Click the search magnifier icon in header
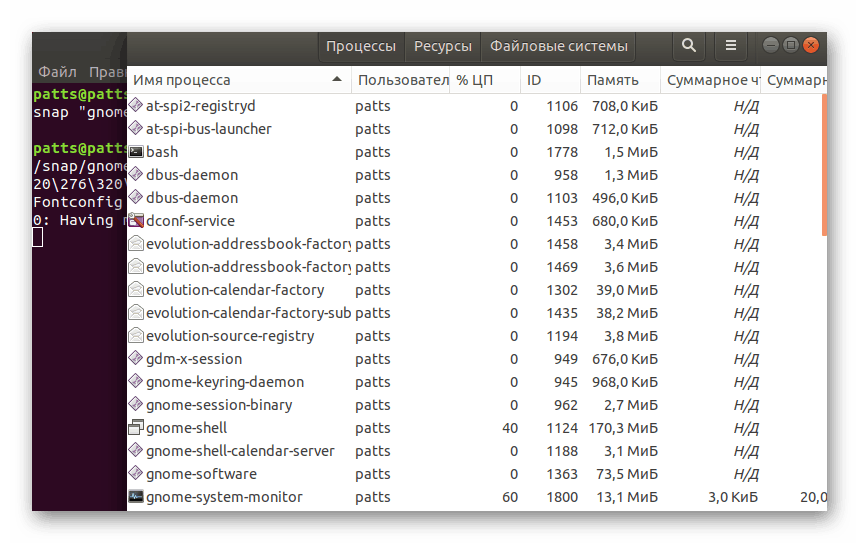 click(688, 46)
